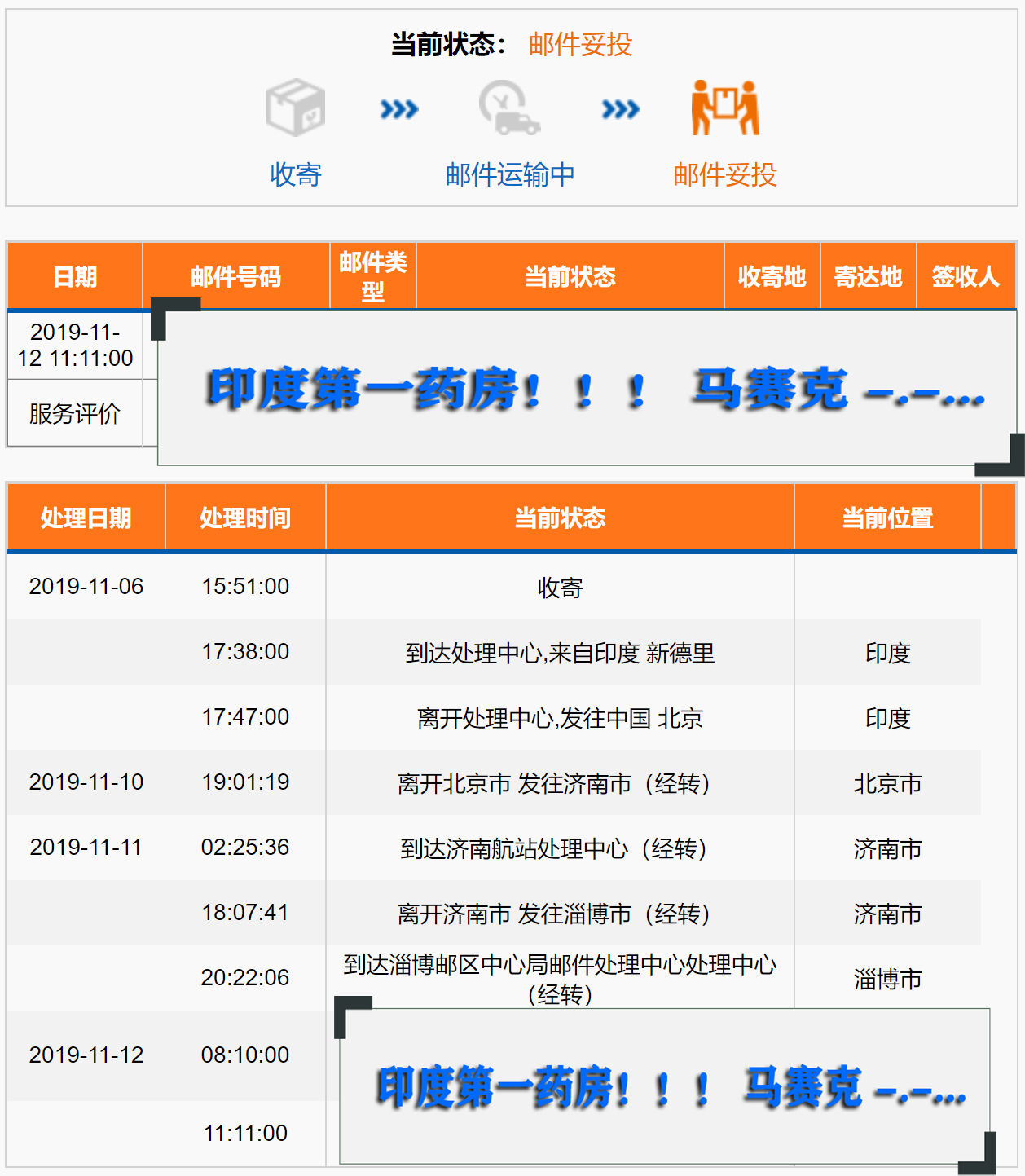1025x1176 pixels.
Task: Click the orange 邮件妥投 current status text at top
Action: pyautogui.click(x=580, y=45)
